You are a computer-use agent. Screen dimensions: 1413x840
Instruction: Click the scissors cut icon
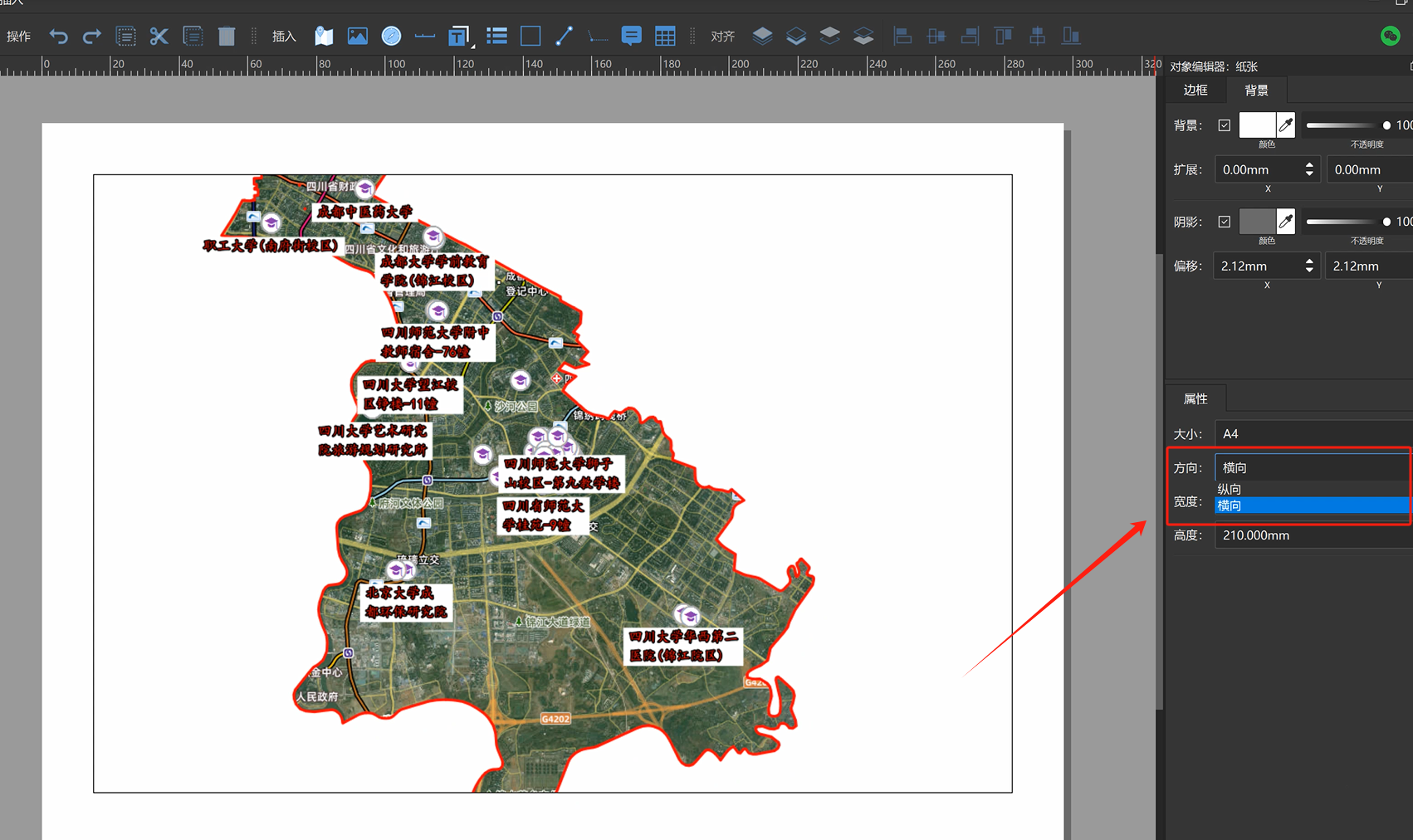[x=159, y=36]
